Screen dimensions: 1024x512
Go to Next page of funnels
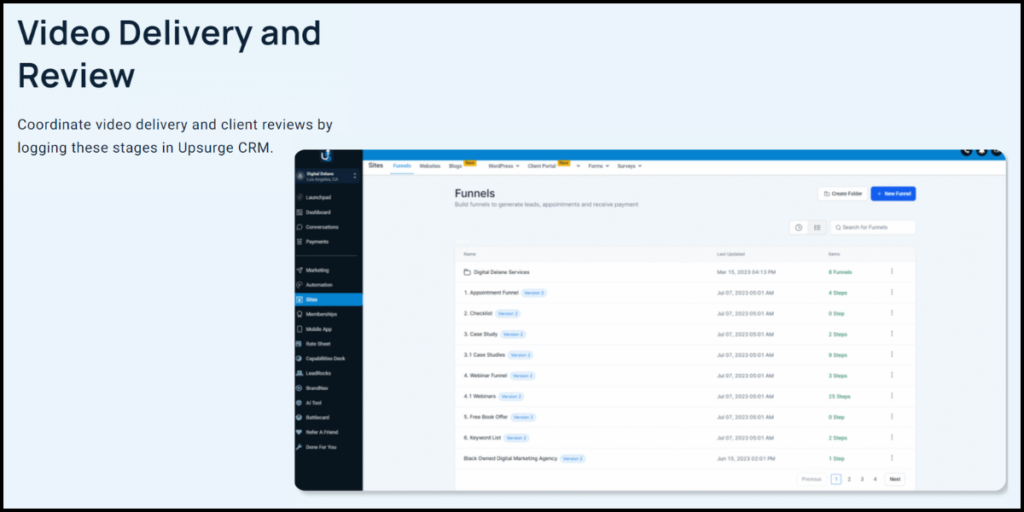click(x=895, y=479)
